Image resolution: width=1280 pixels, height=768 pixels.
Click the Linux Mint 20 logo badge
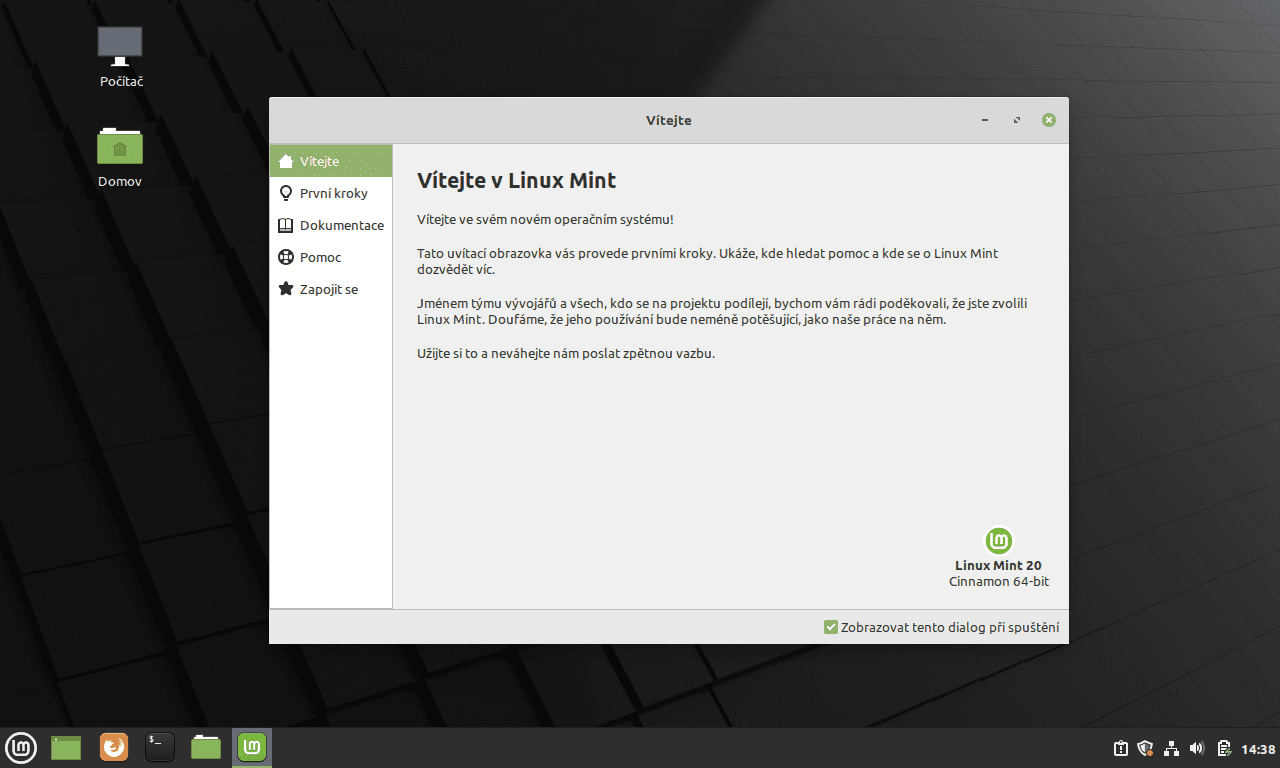pyautogui.click(x=998, y=540)
